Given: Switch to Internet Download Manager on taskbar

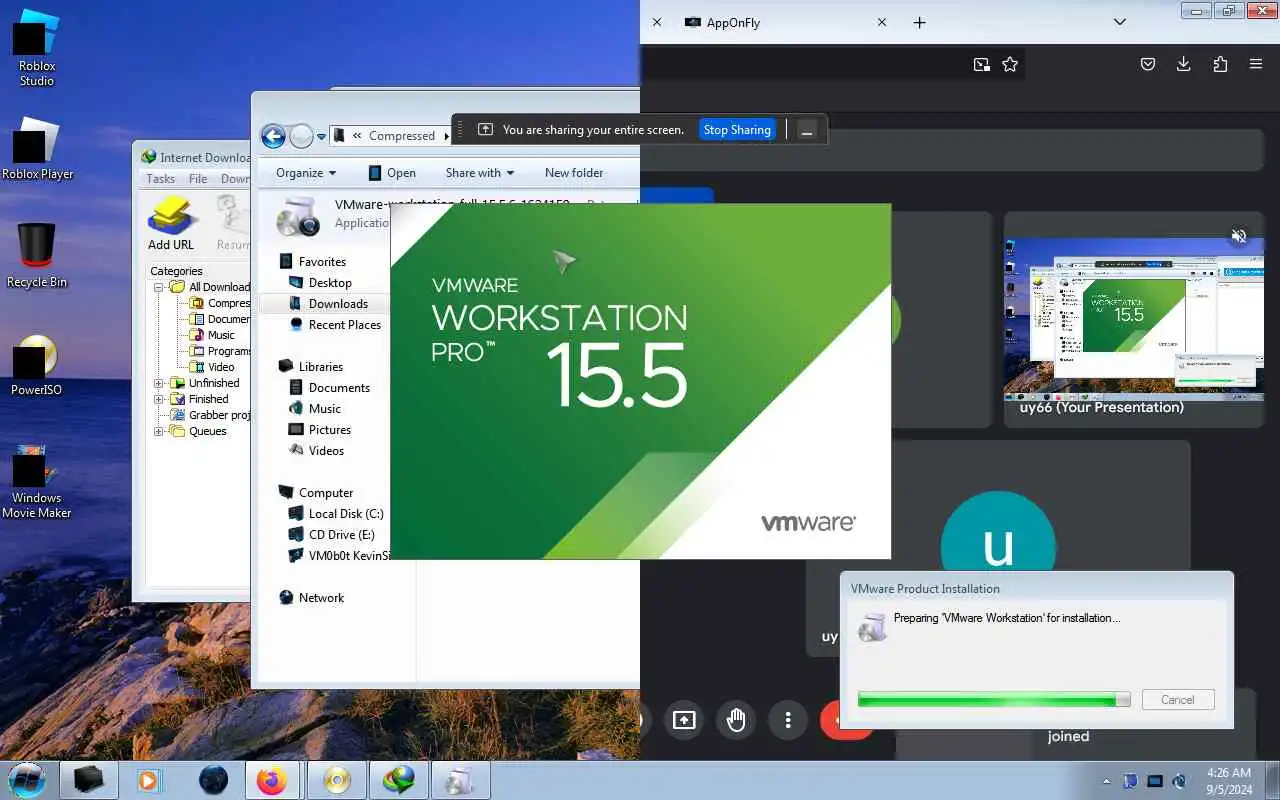Looking at the screenshot, I should click(x=399, y=781).
